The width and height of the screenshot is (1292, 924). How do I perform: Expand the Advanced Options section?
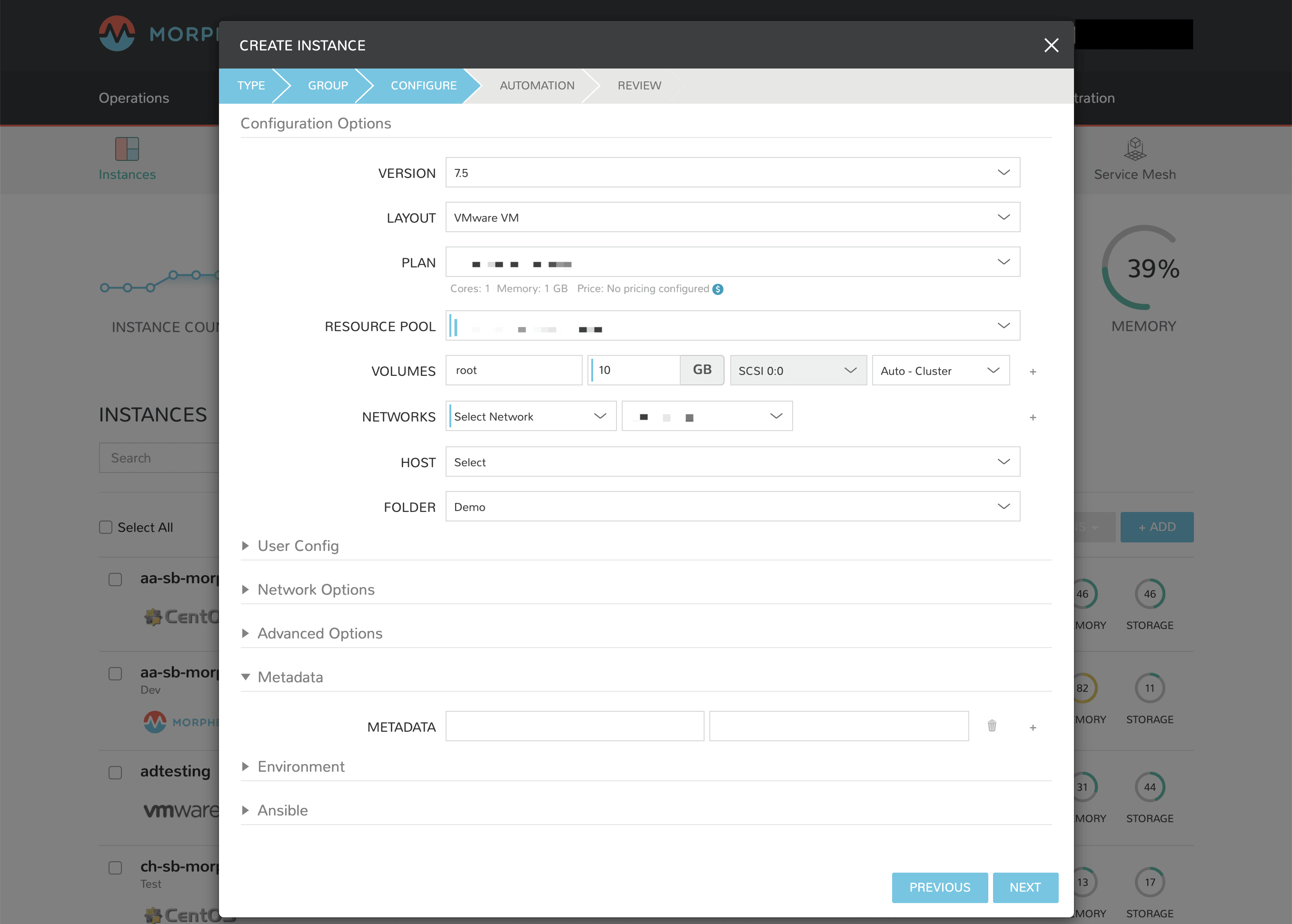click(319, 633)
